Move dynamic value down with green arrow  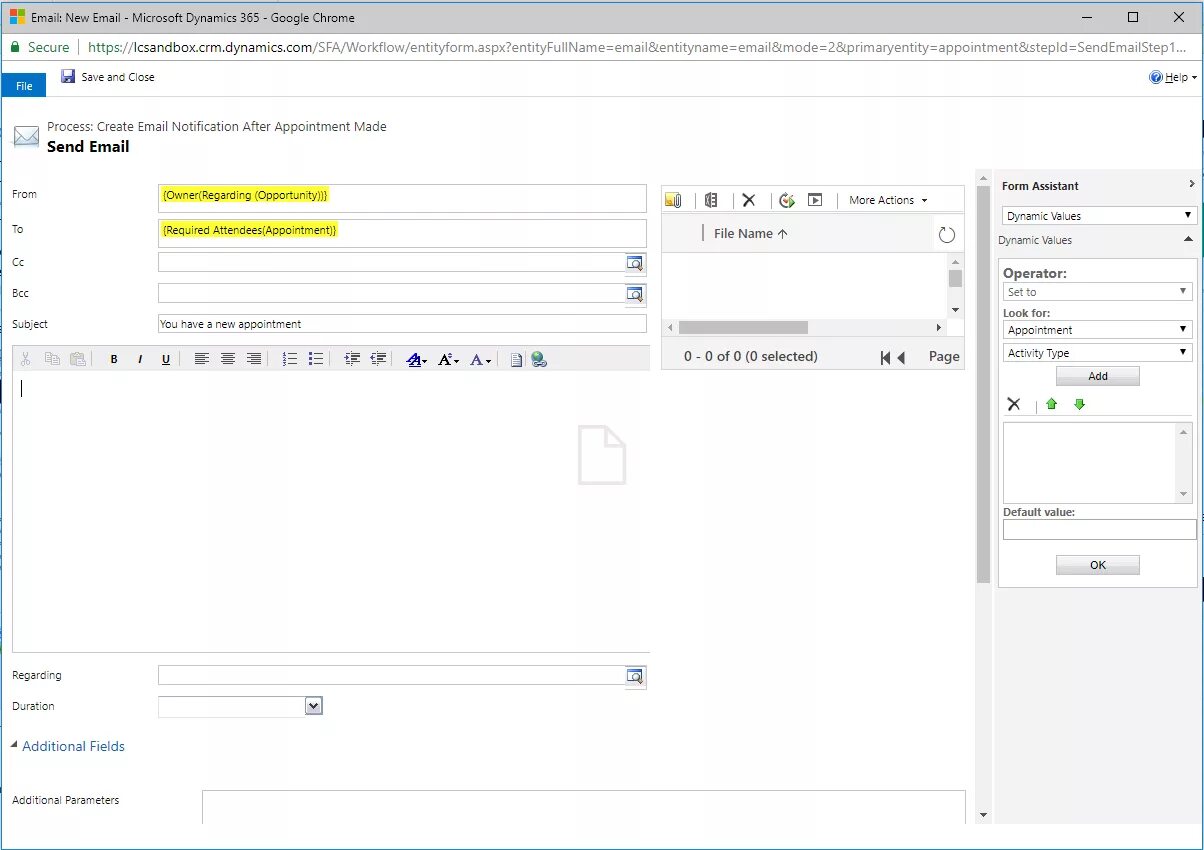[1079, 404]
